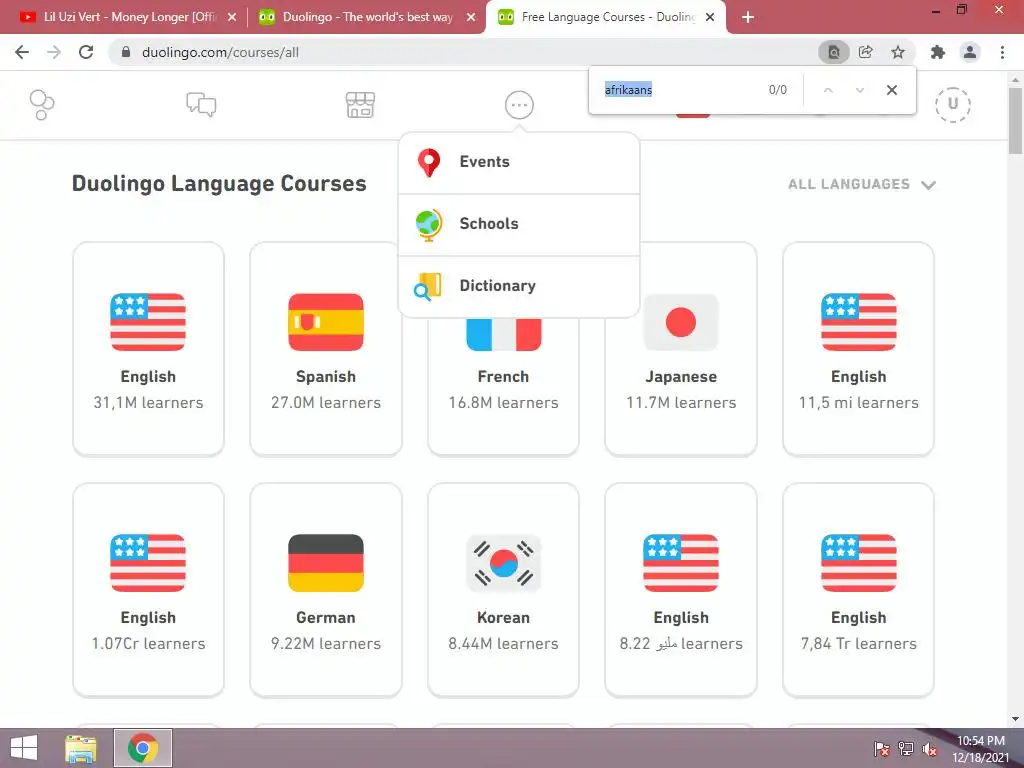Open the Duolingo Learn bubbles icon
Image resolution: width=1024 pixels, height=768 pixels.
42,104
